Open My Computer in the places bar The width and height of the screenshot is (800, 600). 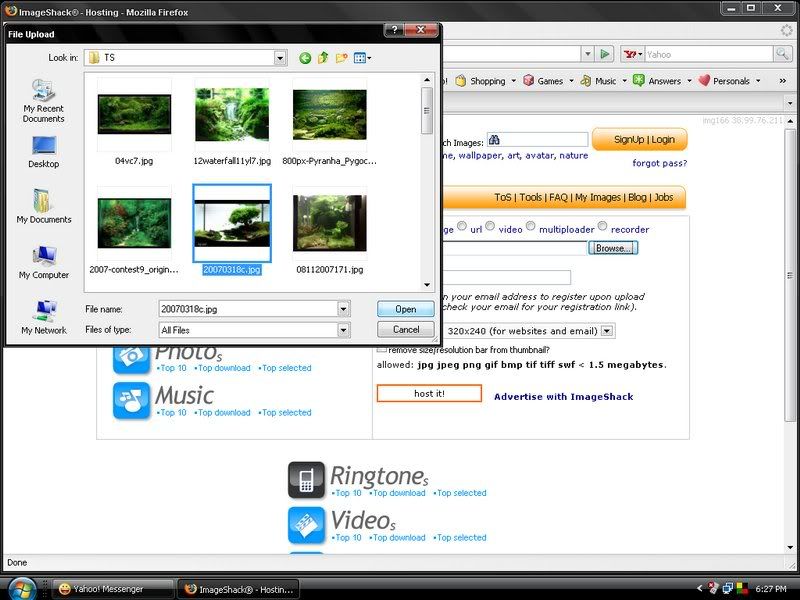[43, 262]
